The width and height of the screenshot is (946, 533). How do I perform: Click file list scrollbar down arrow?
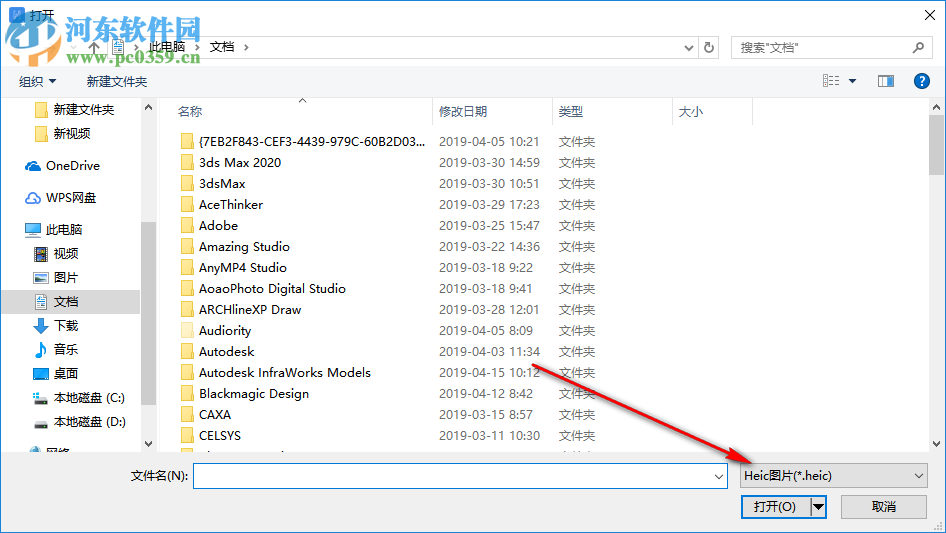(x=936, y=444)
